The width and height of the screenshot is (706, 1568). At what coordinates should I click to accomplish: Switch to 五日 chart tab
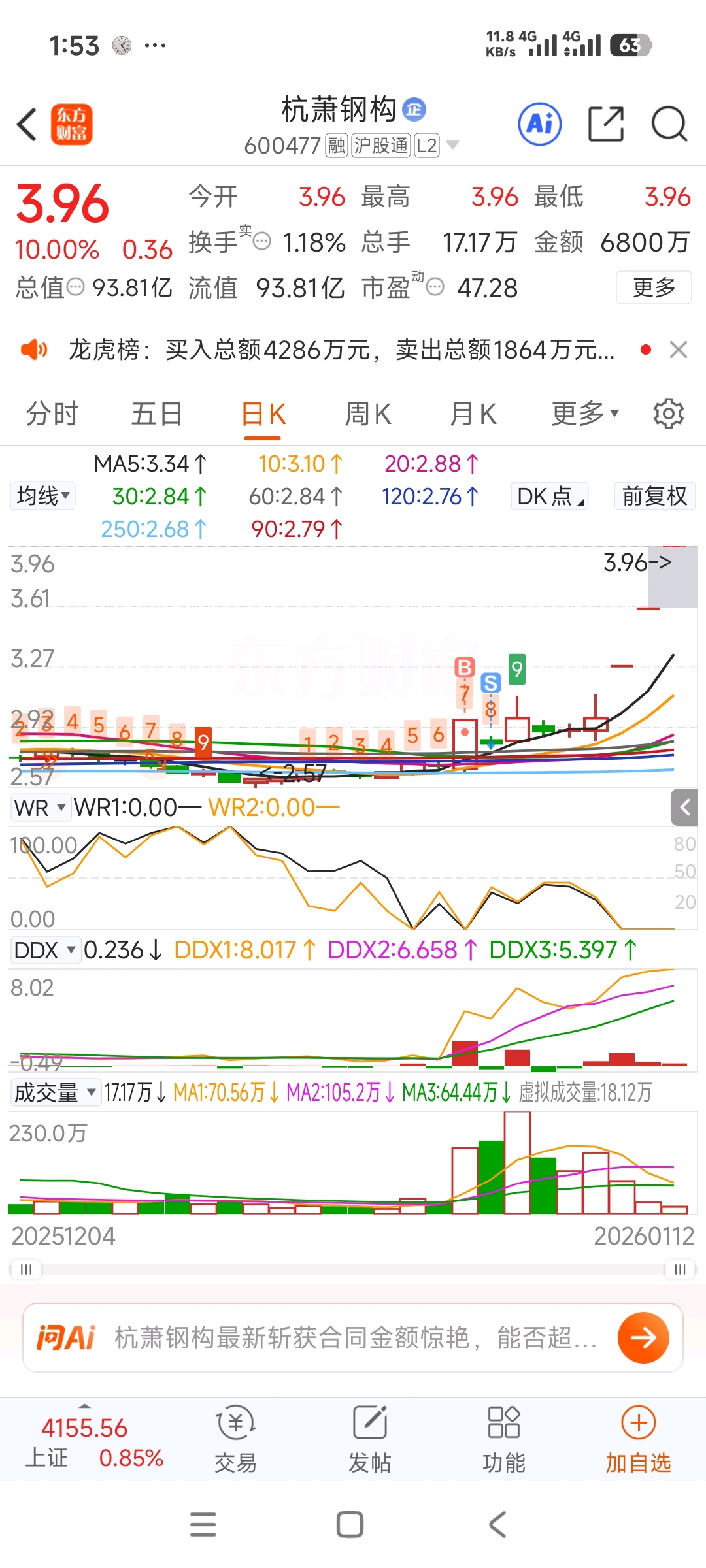coord(157,414)
